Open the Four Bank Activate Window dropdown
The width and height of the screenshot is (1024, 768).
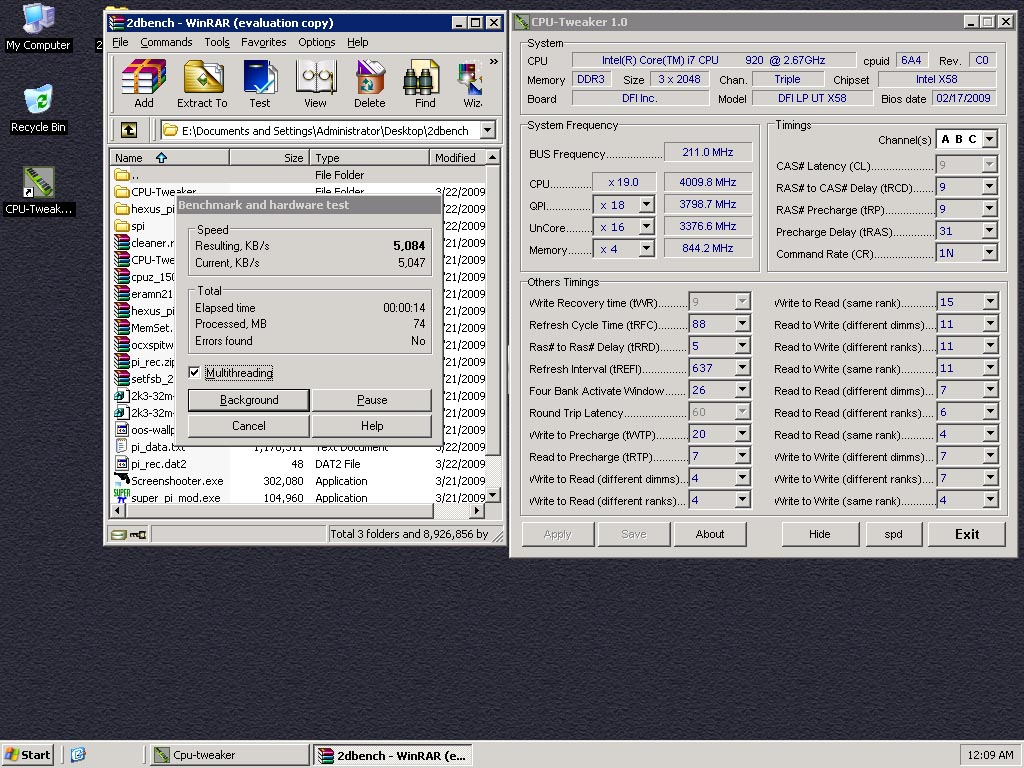(x=742, y=390)
